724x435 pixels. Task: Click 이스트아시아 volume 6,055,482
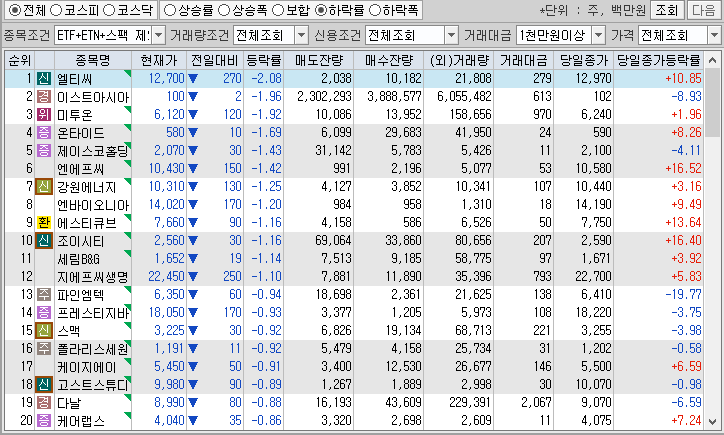click(x=465, y=97)
